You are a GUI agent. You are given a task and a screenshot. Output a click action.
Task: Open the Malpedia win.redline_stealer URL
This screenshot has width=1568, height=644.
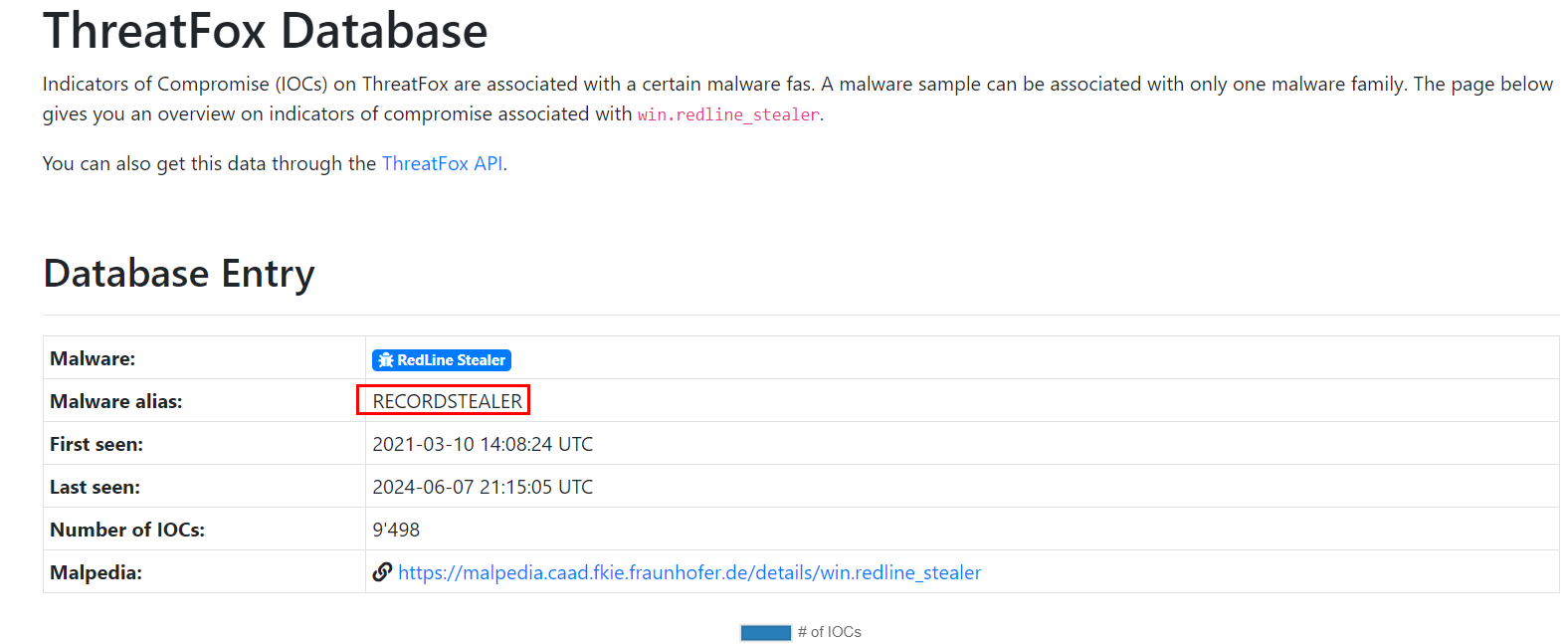click(689, 573)
